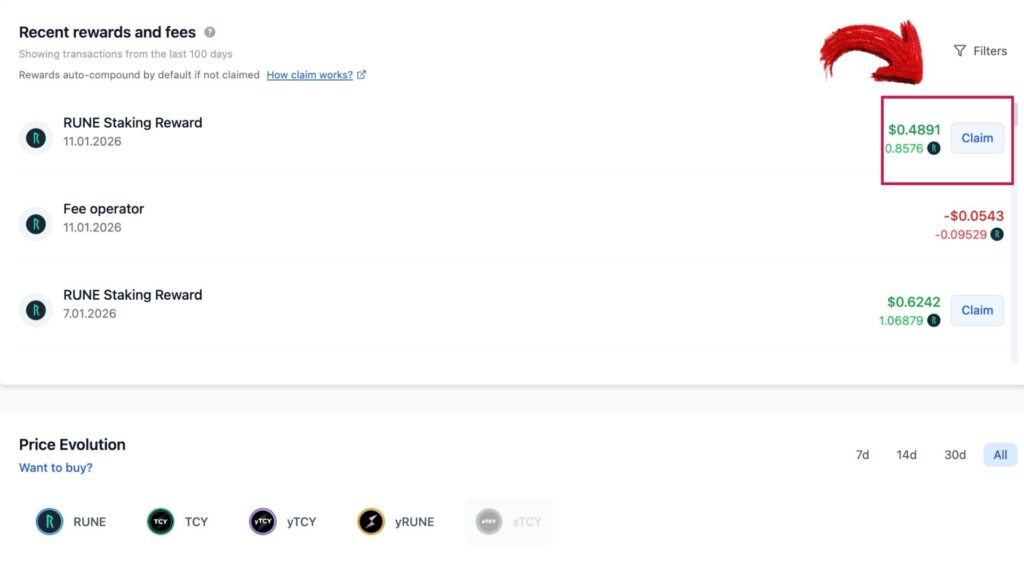Claim the $0.6242 RUNE staking reward
Image resolution: width=1024 pixels, height=576 pixels.
coord(977,310)
